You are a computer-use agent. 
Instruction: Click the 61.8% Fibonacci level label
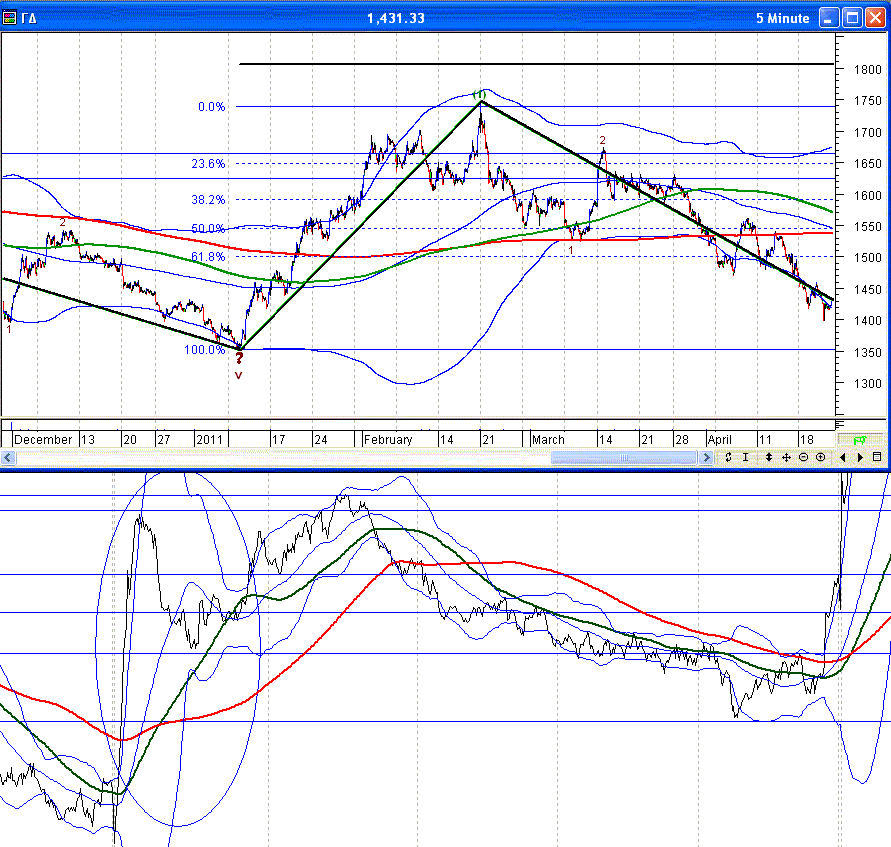pyautogui.click(x=208, y=257)
